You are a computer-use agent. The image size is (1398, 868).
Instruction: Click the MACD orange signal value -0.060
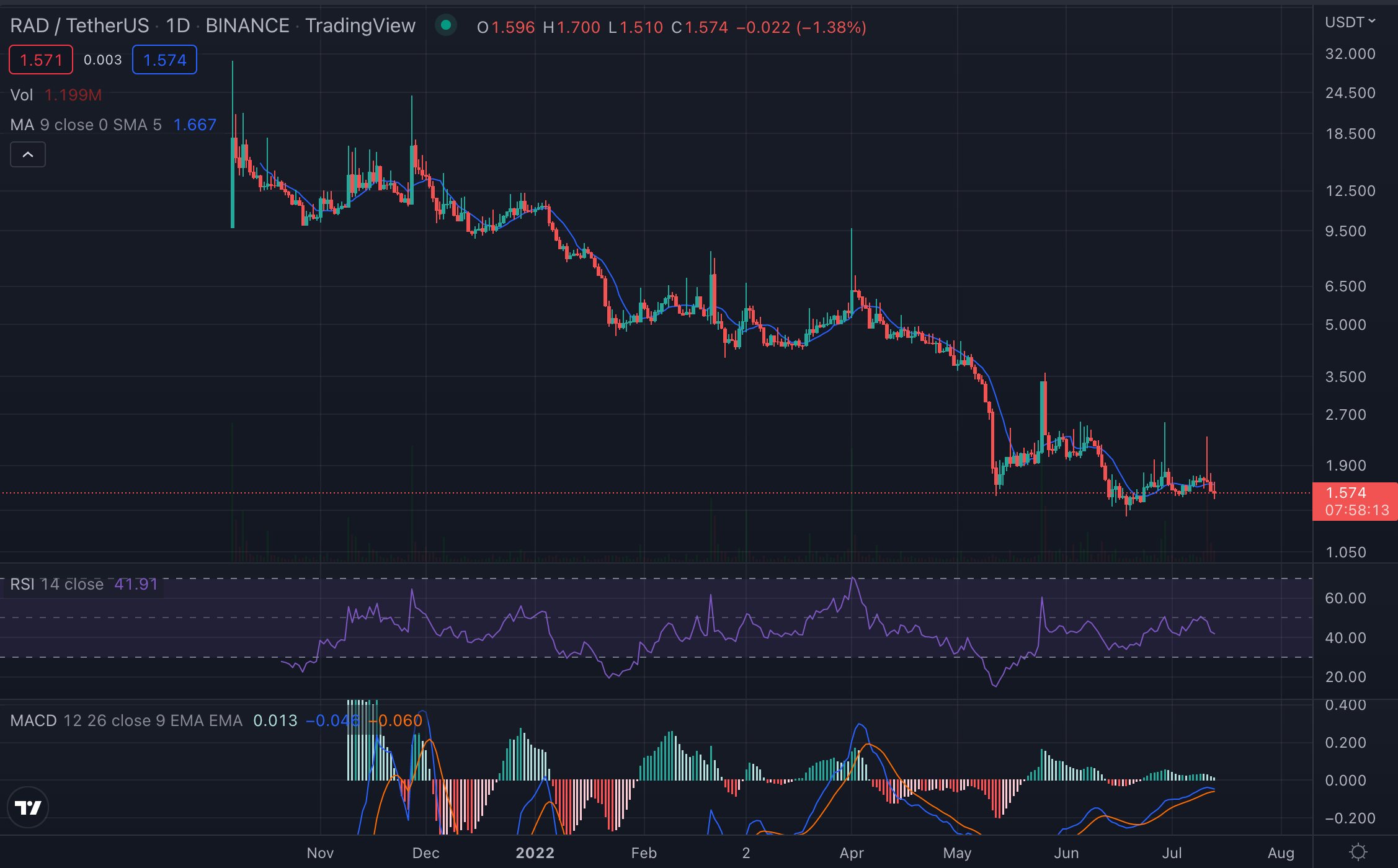[396, 720]
